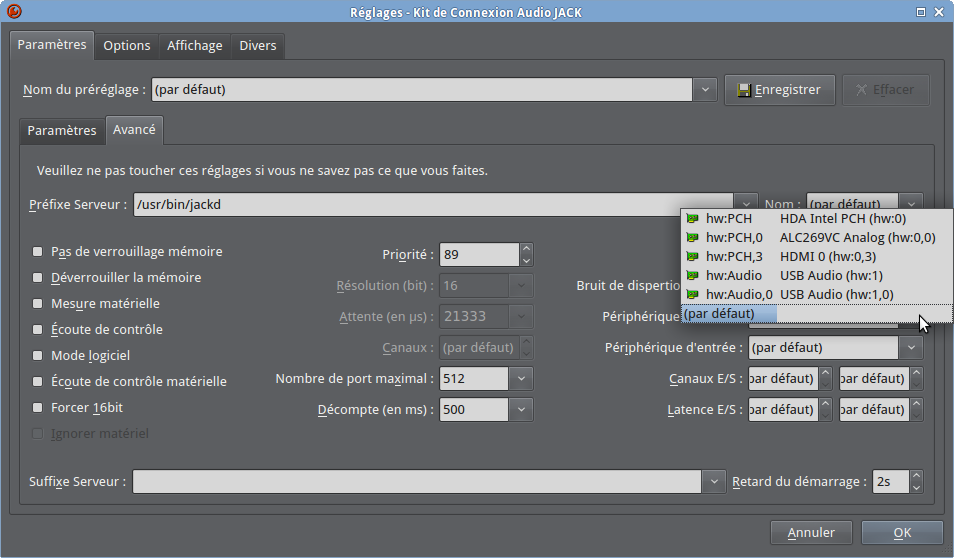Image resolution: width=954 pixels, height=558 pixels.
Task: Check the Forcer 16bit option
Action: point(38,408)
